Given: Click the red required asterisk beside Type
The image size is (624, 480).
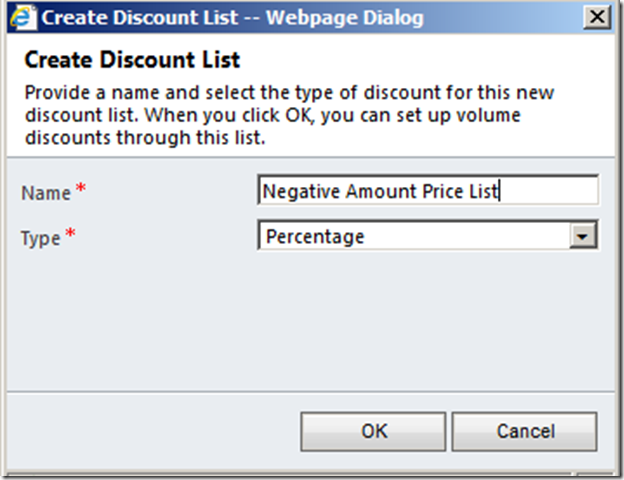Looking at the screenshot, I should 70,232.
